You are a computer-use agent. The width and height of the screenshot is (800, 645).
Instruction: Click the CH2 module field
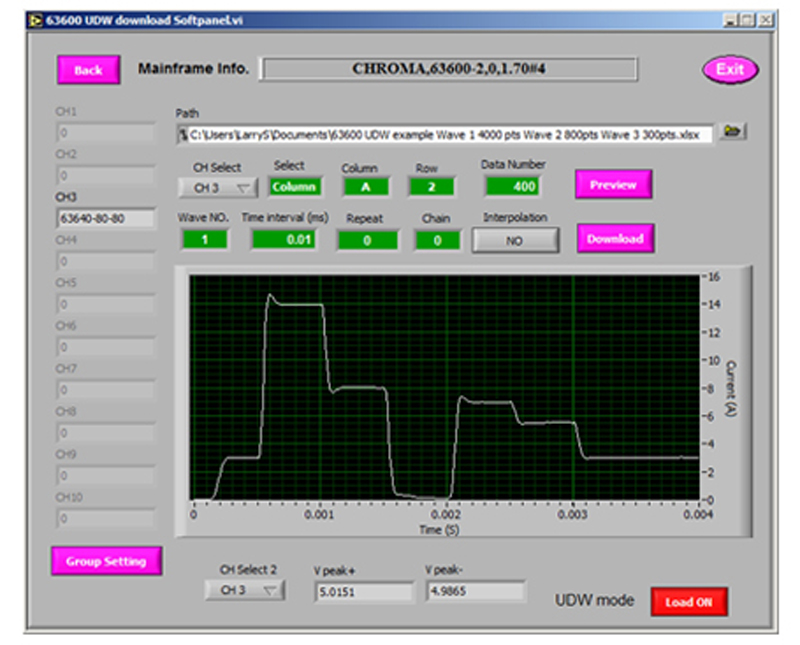tap(105, 176)
